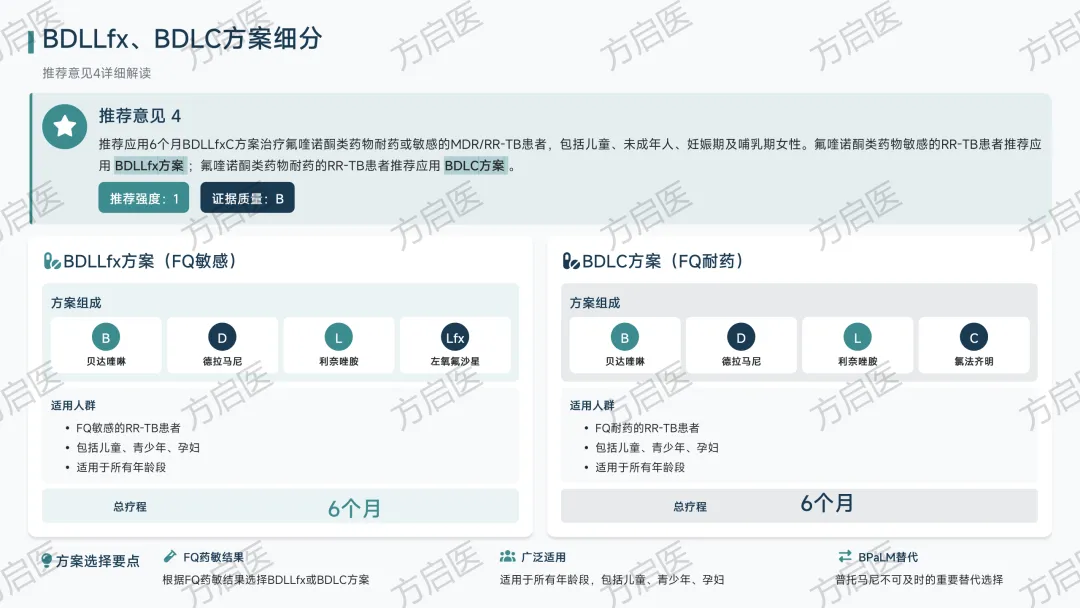This screenshot has height=608, width=1080.
Task: Click the pill icon next to BDLLfx方案 heading
Action: (x=52, y=262)
